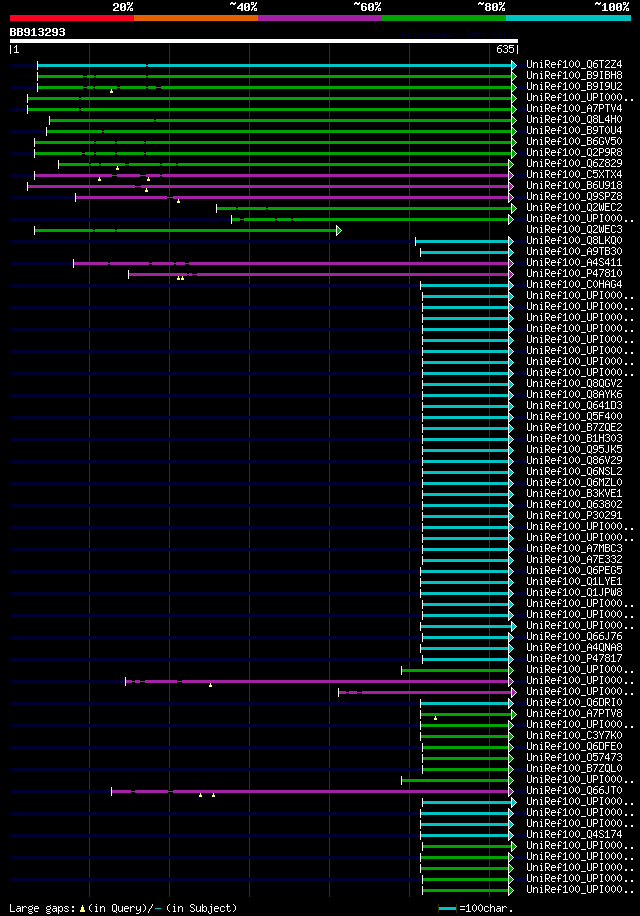This screenshot has width=640, height=916.
Task: Select the UniRef100_B7ZQE2 label
Action: coord(574,427)
